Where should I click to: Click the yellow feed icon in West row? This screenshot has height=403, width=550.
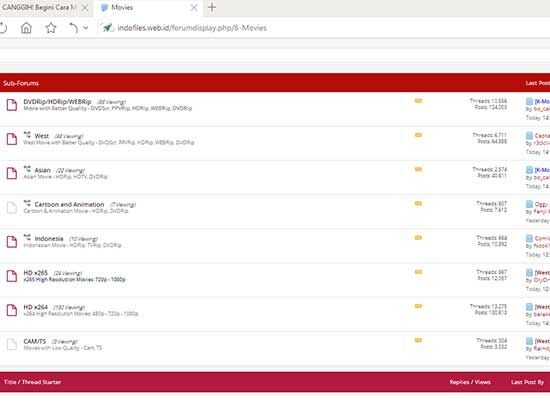(x=418, y=135)
